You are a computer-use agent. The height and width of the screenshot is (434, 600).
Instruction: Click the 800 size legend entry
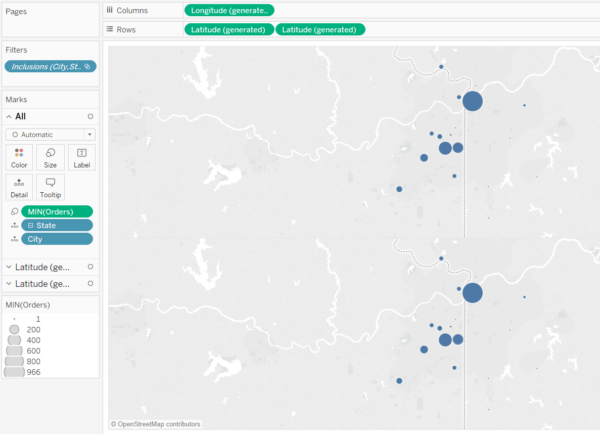(x=23, y=361)
